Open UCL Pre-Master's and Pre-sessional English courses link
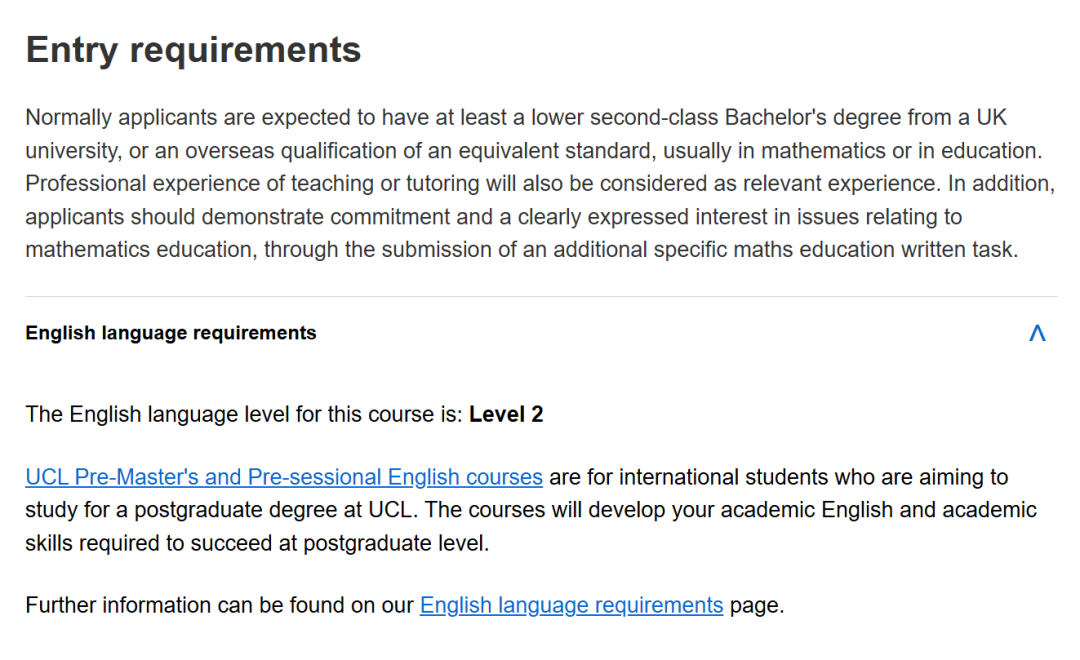1080x660 pixels. [284, 477]
